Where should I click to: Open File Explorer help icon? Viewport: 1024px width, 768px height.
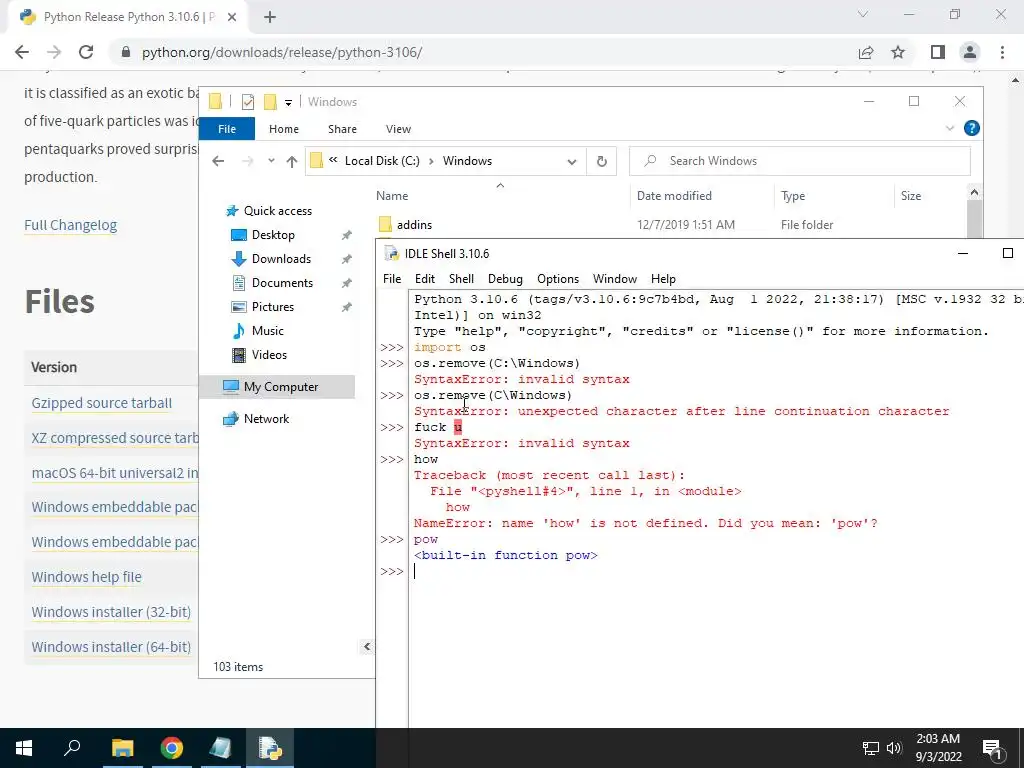[x=972, y=129]
